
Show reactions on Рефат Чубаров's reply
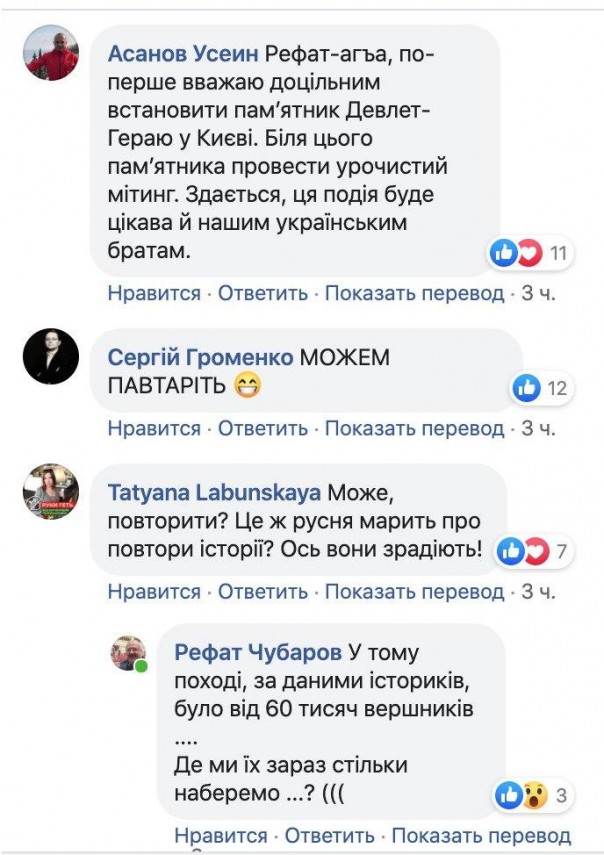534,796
